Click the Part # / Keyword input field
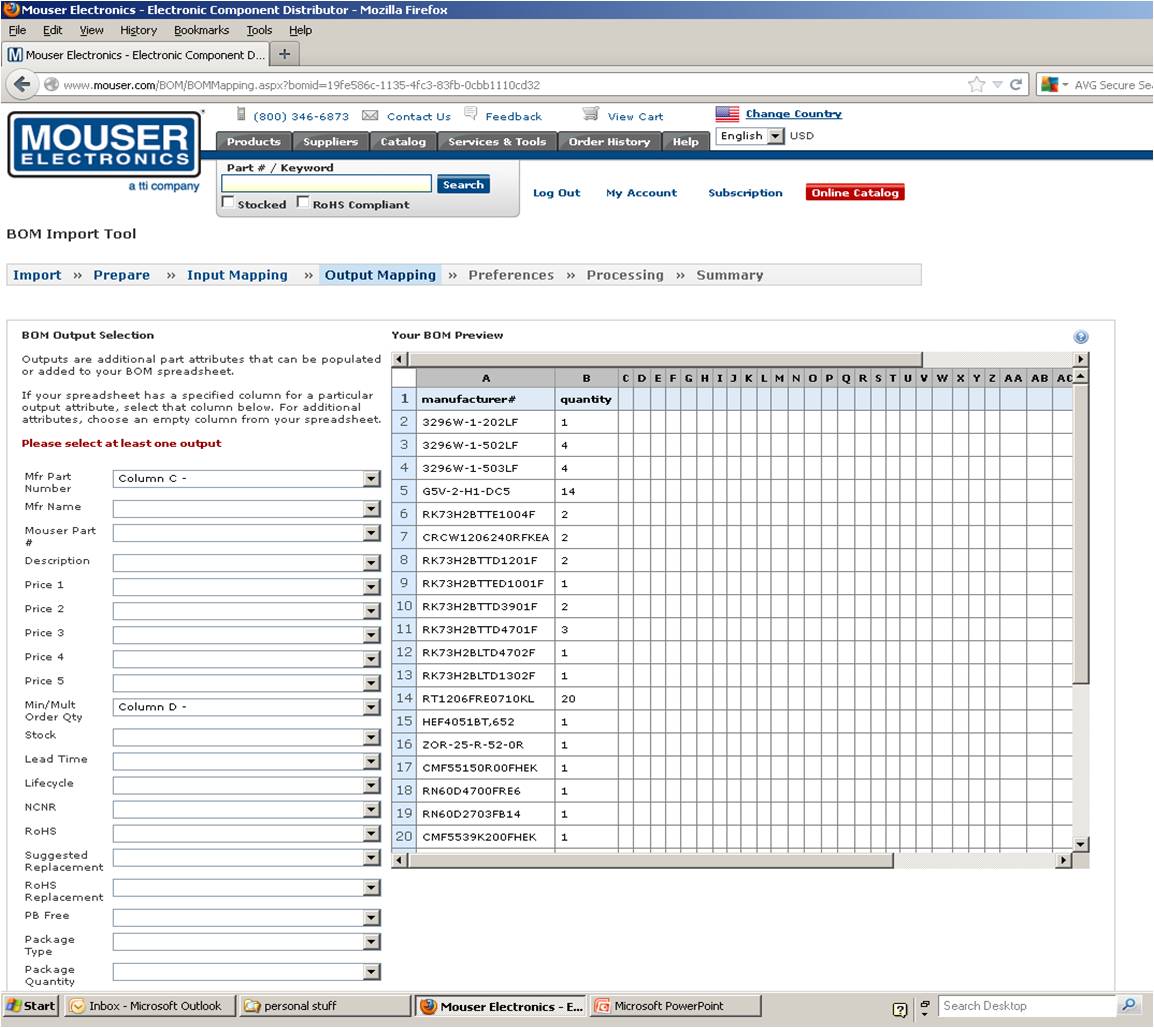1154x1028 pixels. pyautogui.click(x=326, y=184)
